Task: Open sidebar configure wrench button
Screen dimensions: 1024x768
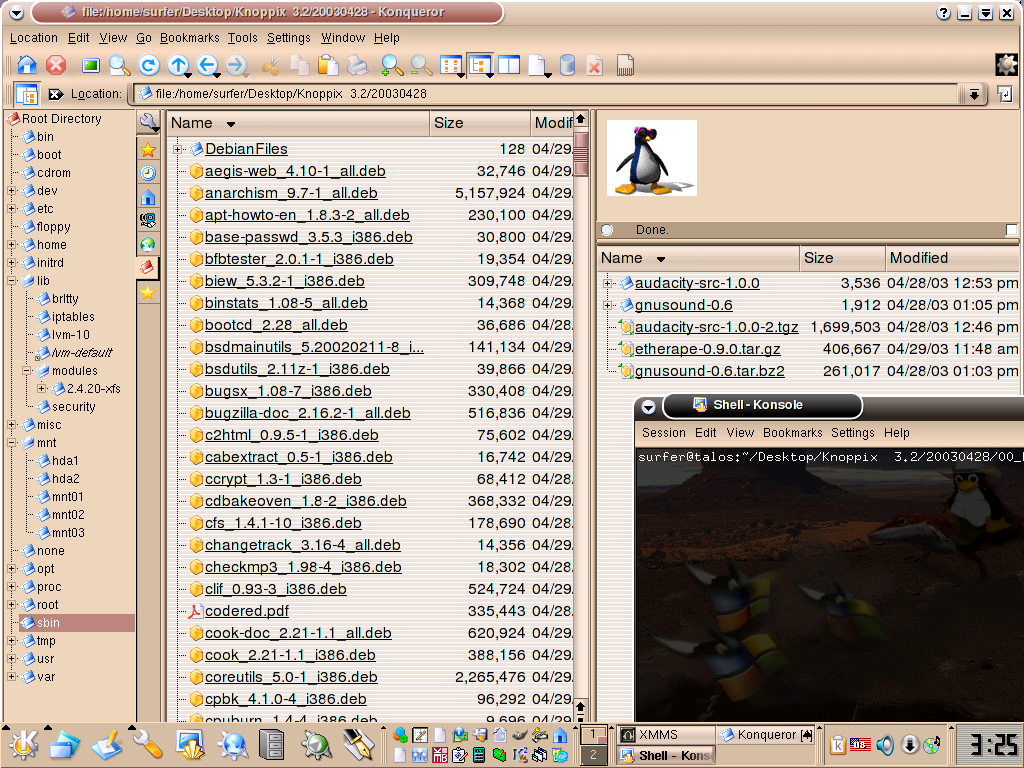Action: pos(148,122)
